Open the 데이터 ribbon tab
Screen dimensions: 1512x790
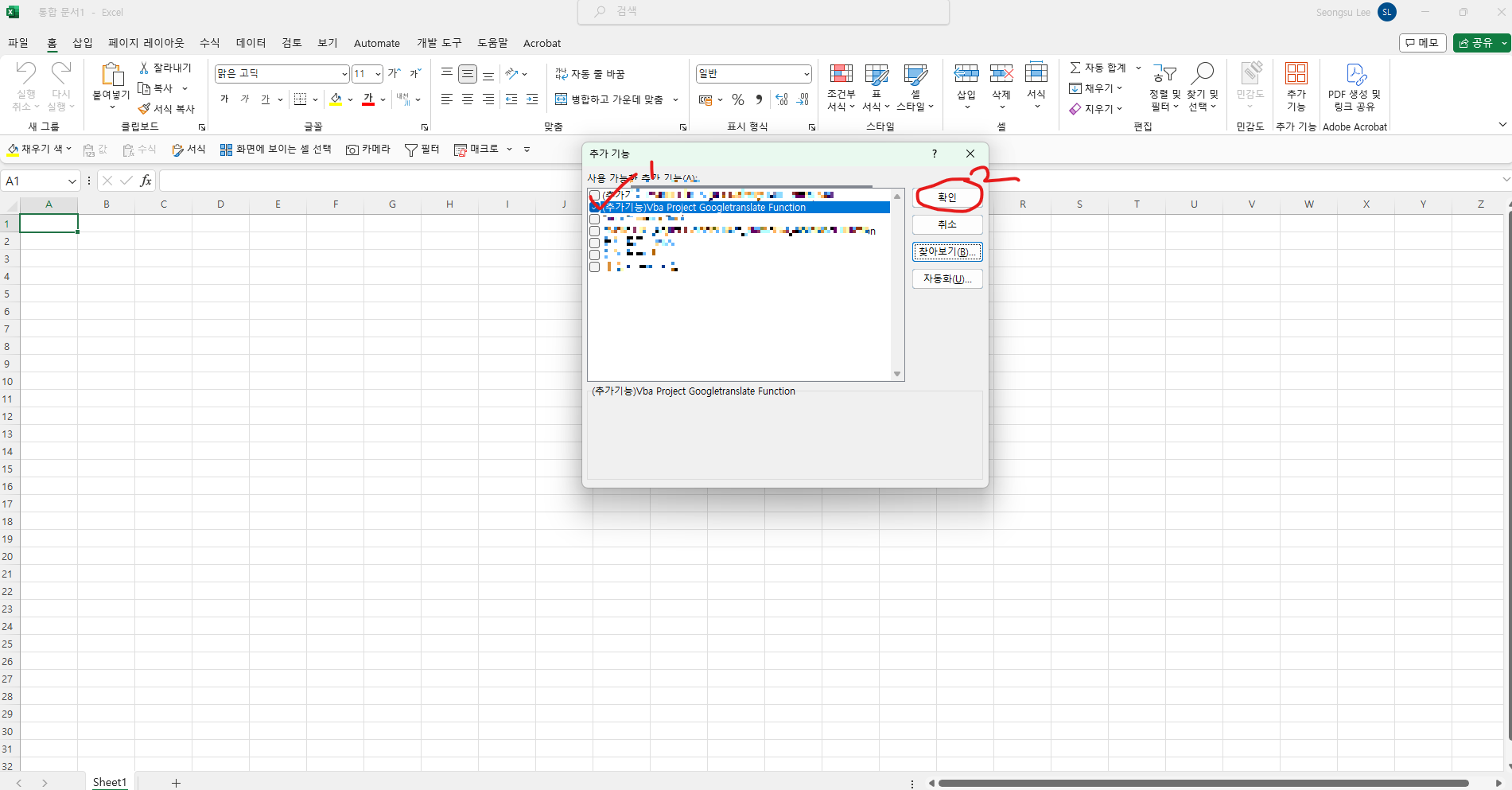251,43
